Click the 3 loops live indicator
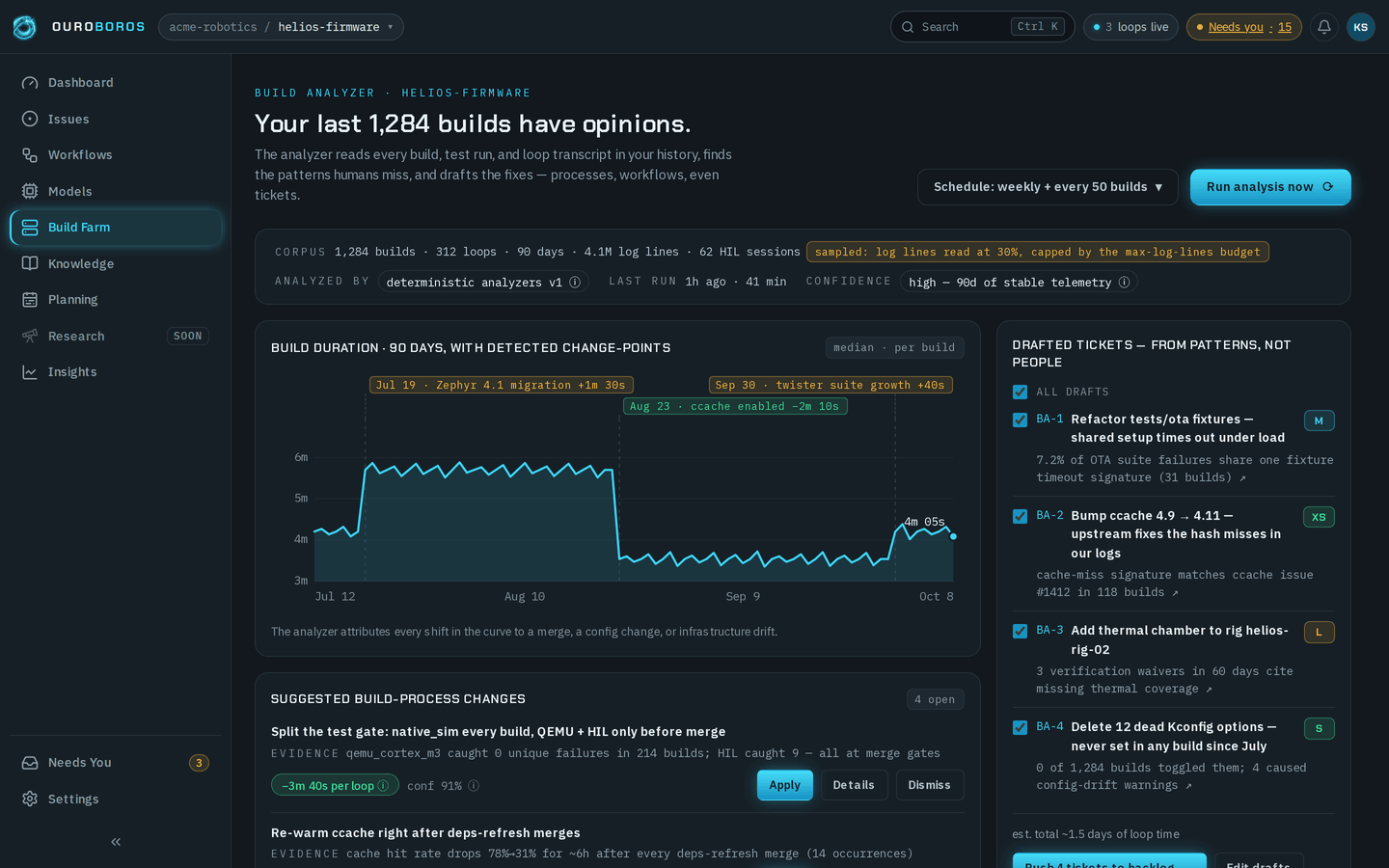The width and height of the screenshot is (1389, 868). pos(1131,27)
